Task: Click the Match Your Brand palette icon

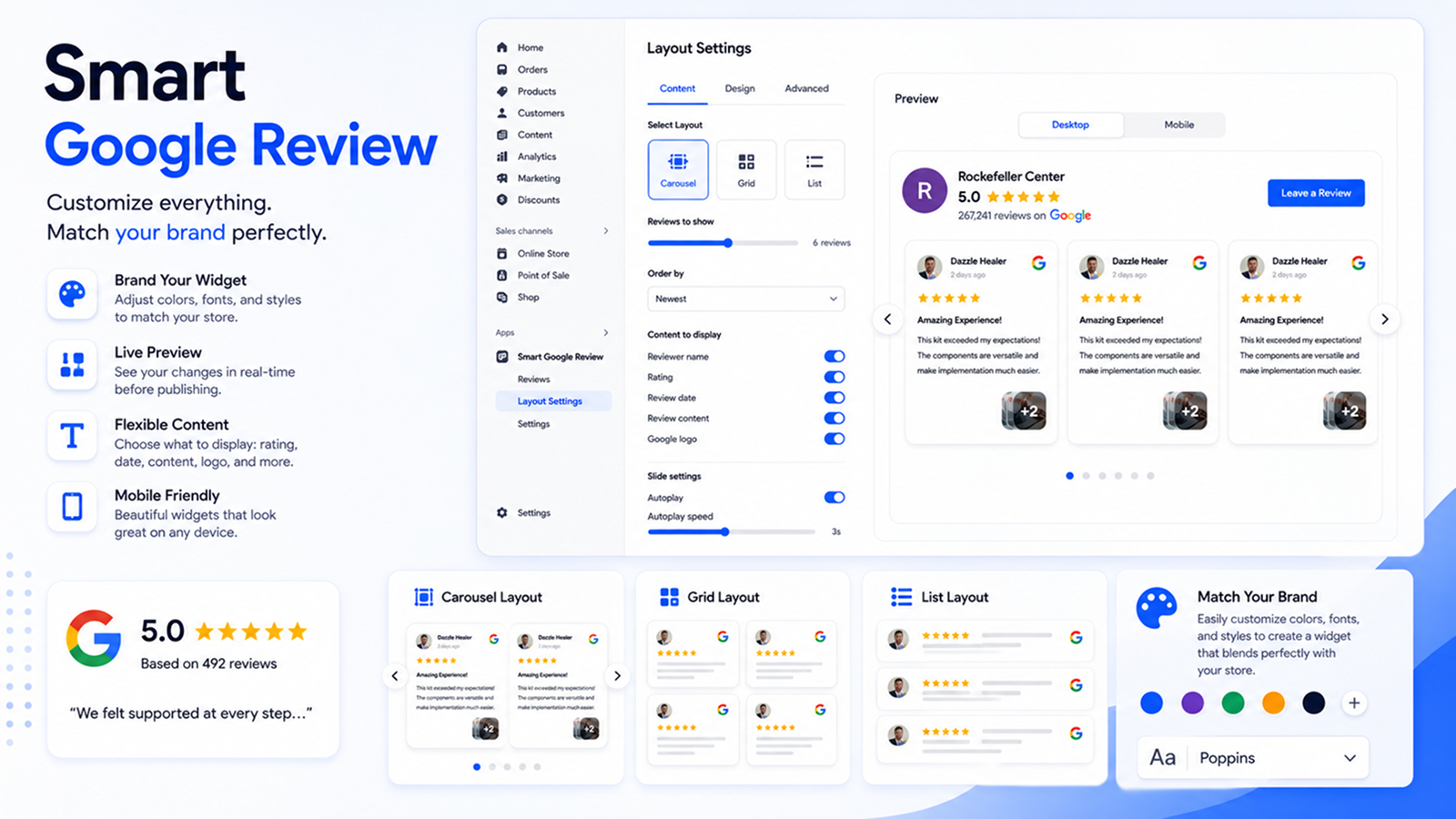Action: (x=1157, y=608)
